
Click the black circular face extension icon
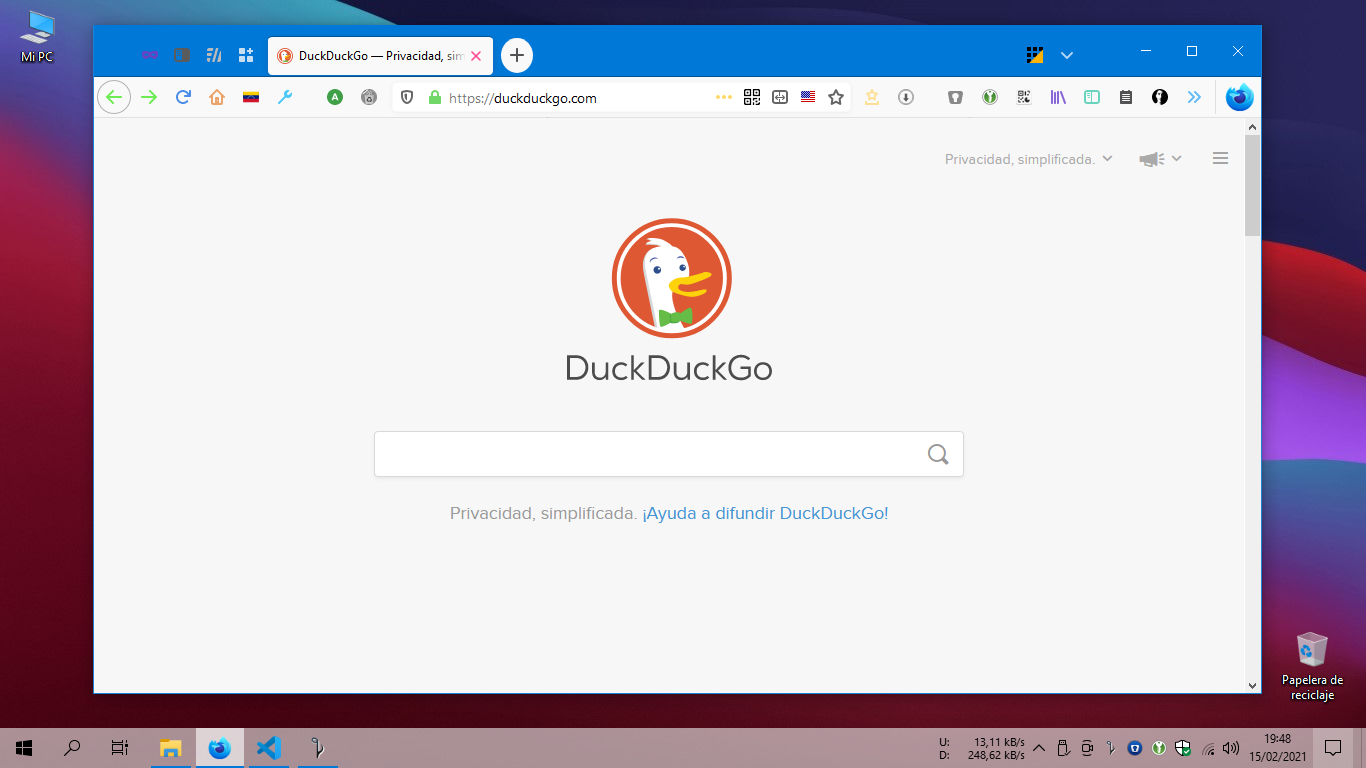(1160, 97)
